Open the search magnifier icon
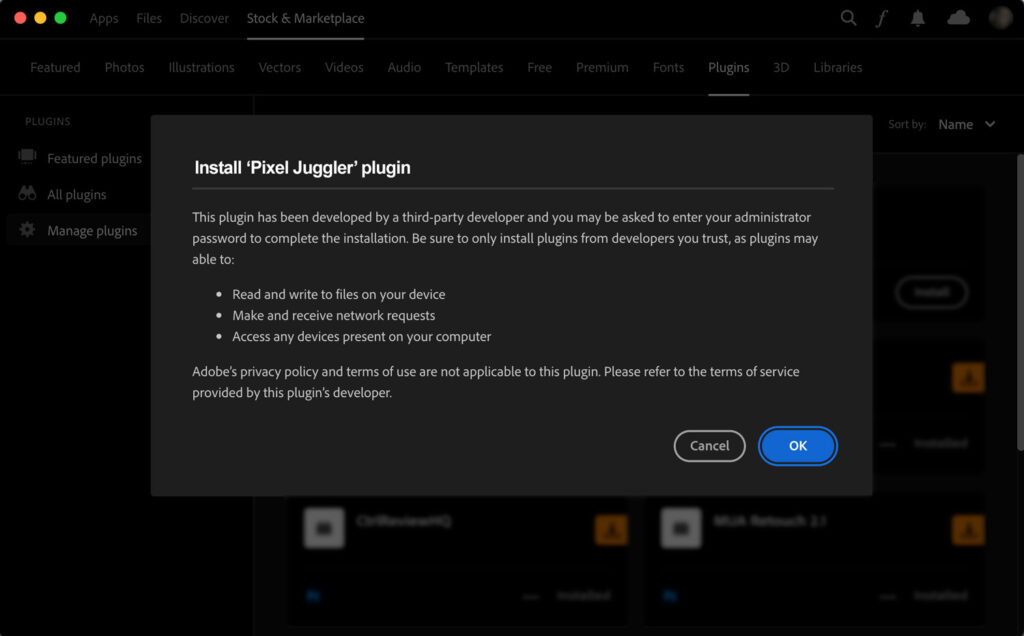The image size is (1024, 636). click(848, 18)
